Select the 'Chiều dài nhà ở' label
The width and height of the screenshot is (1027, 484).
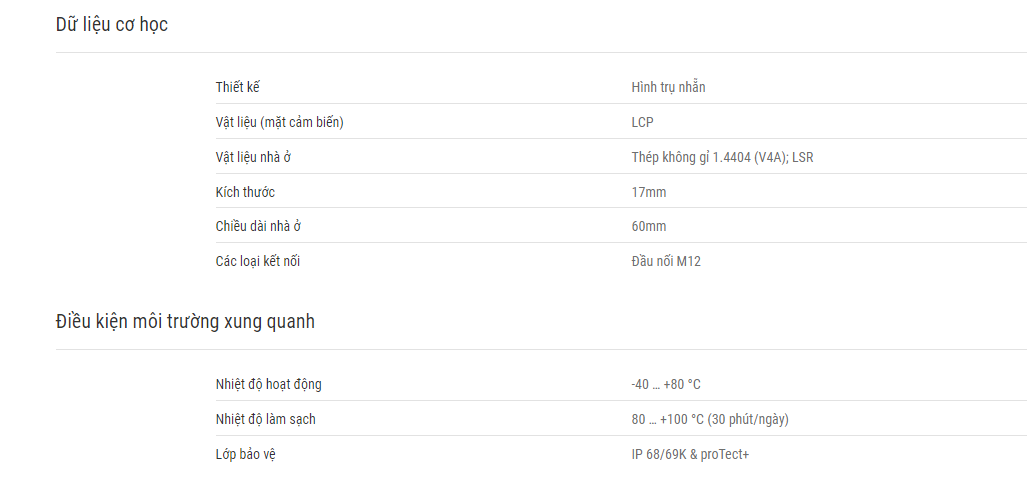[x=258, y=226]
